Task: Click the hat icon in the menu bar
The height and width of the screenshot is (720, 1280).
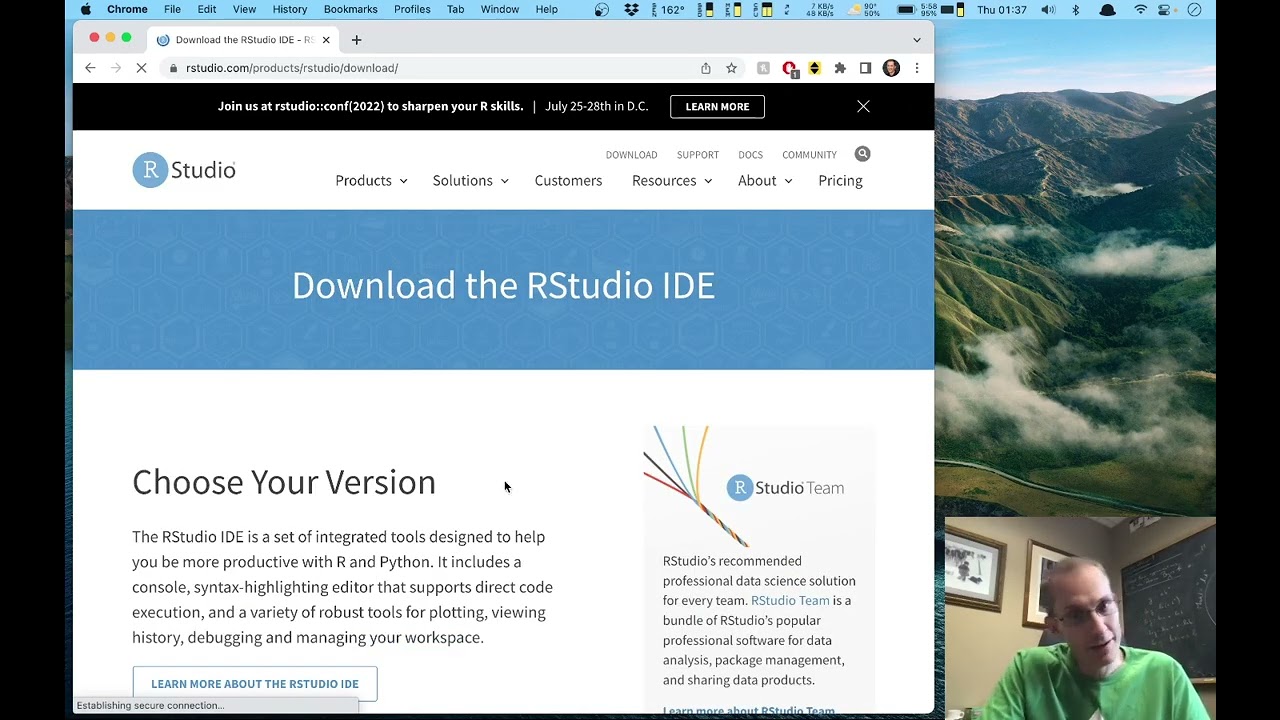Action: tap(1107, 10)
